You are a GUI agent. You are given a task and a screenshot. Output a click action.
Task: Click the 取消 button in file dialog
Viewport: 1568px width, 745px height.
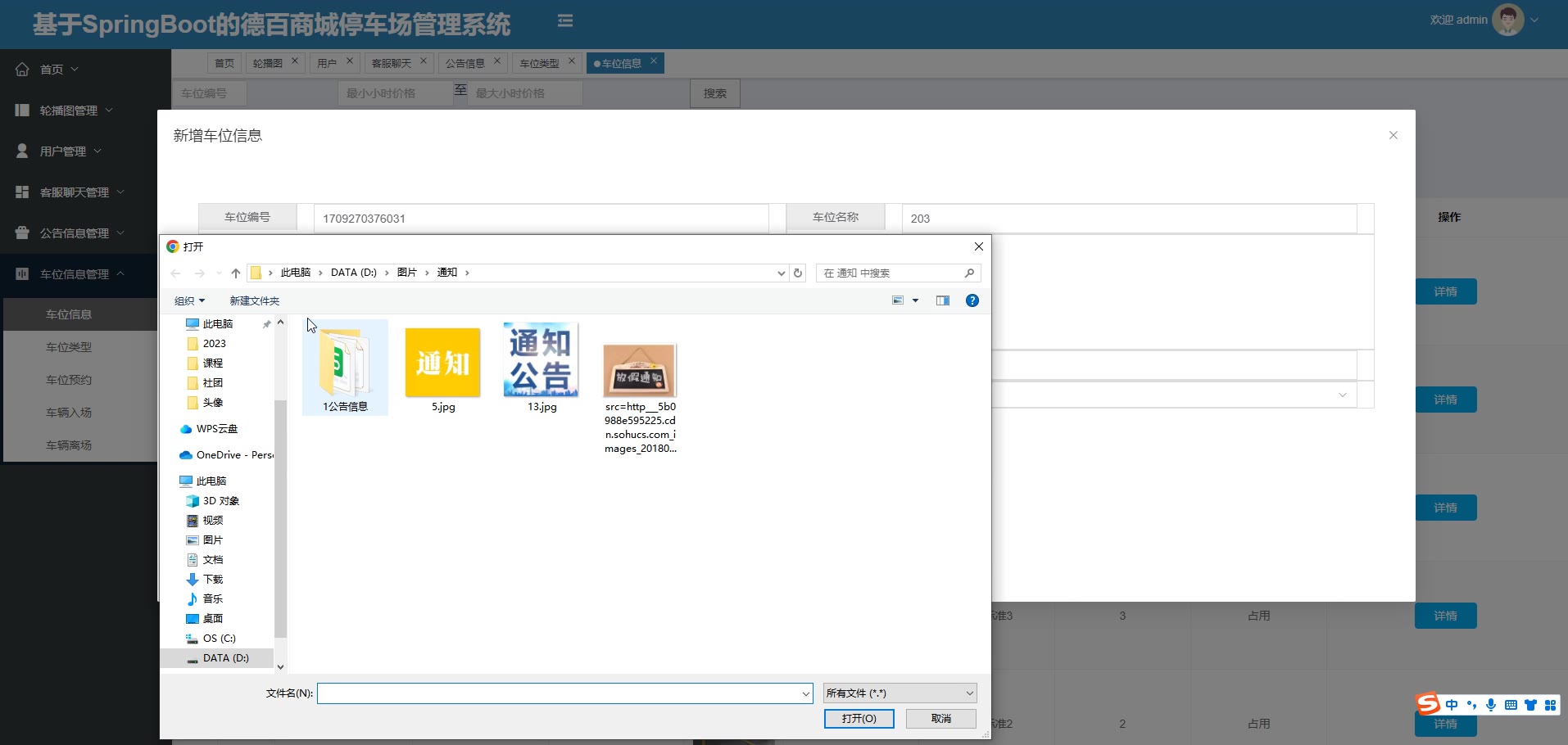coord(941,718)
